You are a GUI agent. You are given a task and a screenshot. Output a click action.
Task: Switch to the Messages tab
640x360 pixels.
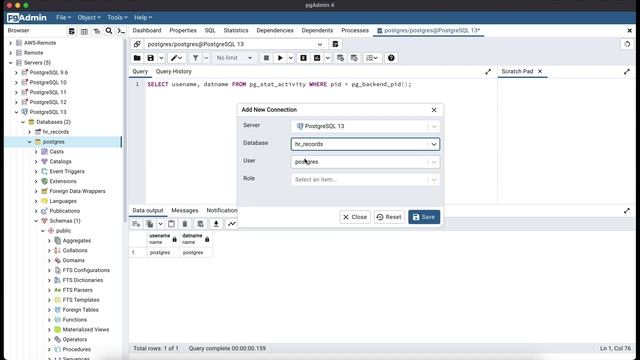pyautogui.click(x=185, y=211)
